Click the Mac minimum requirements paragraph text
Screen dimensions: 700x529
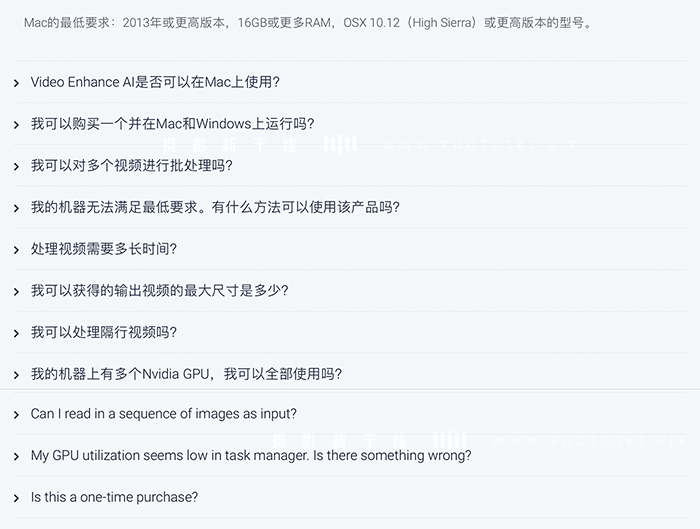(x=308, y=23)
